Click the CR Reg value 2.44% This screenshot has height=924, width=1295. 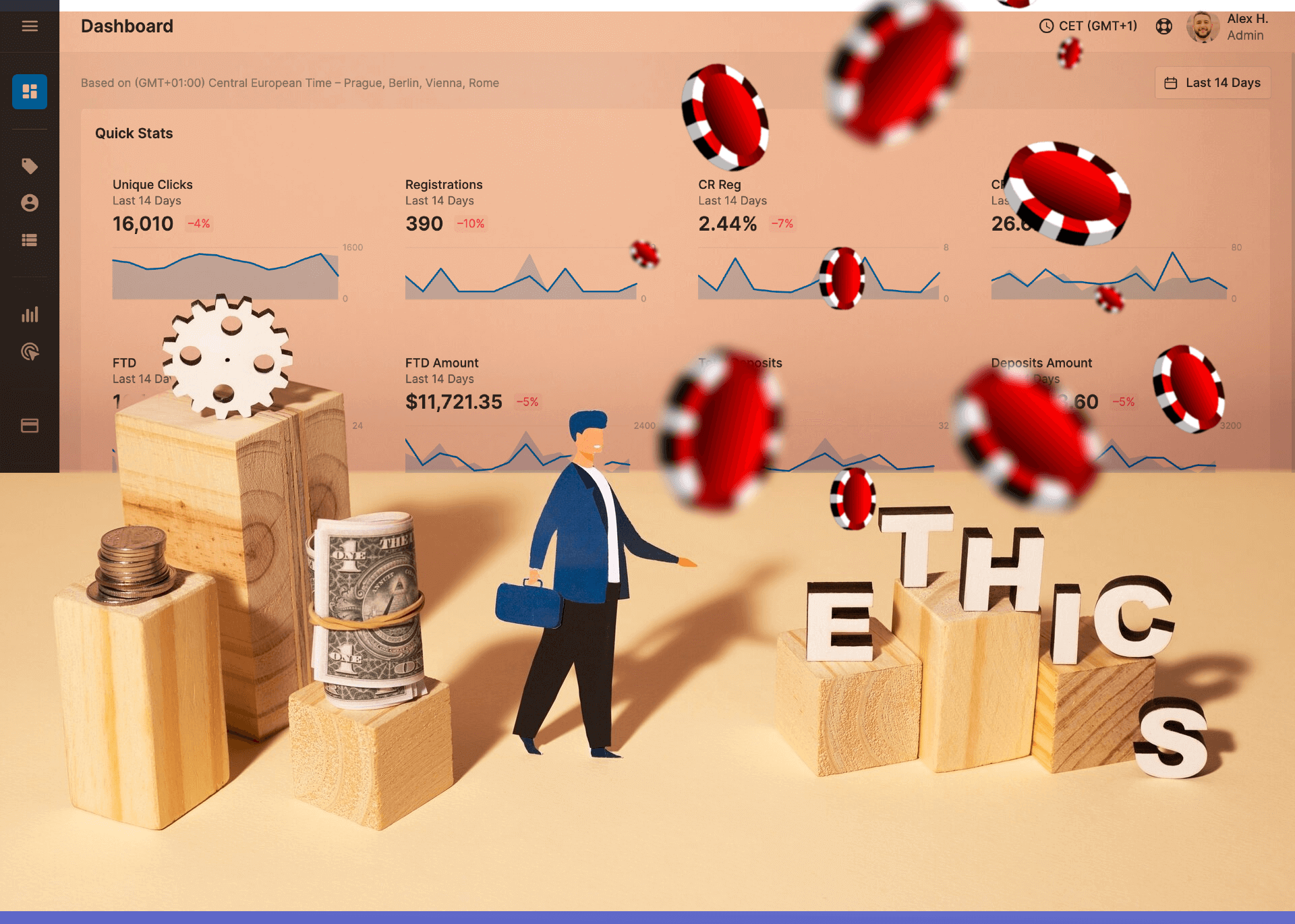click(727, 224)
